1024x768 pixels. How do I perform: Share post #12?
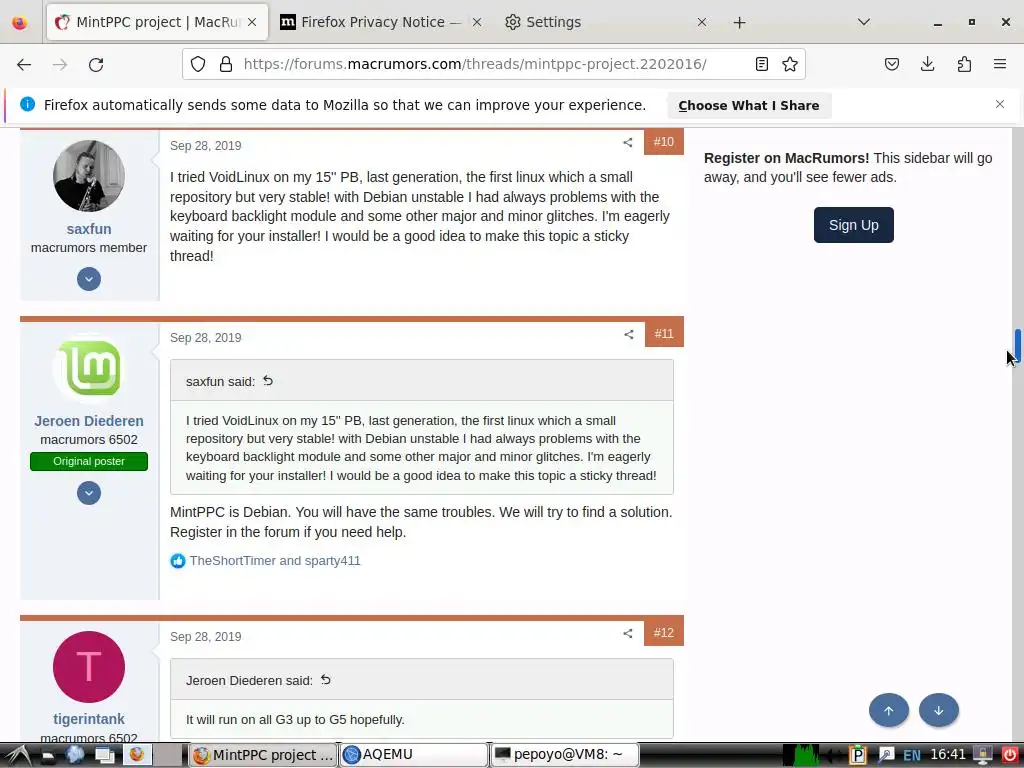[x=628, y=633]
